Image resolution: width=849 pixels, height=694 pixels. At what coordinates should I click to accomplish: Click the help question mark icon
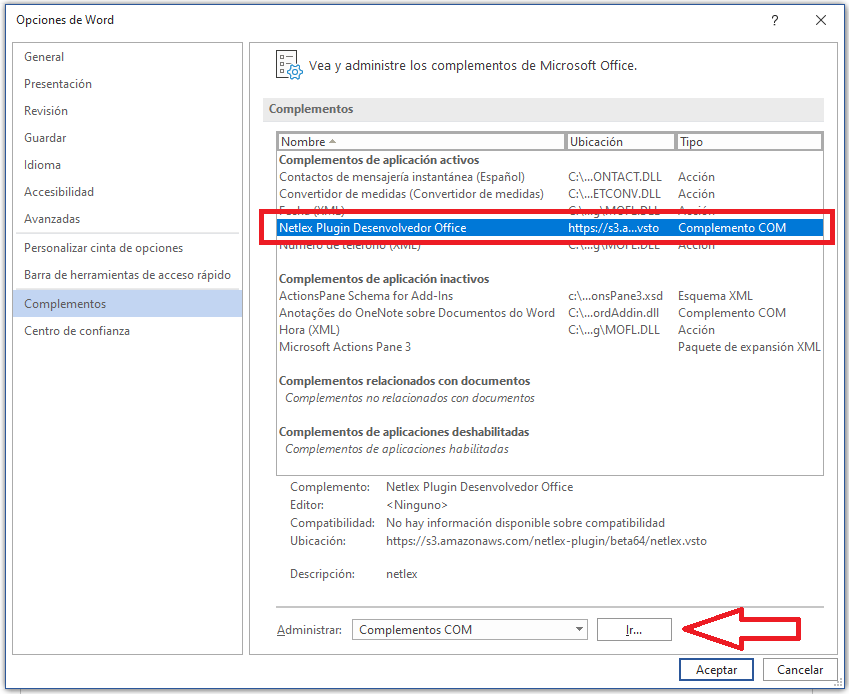click(x=775, y=21)
